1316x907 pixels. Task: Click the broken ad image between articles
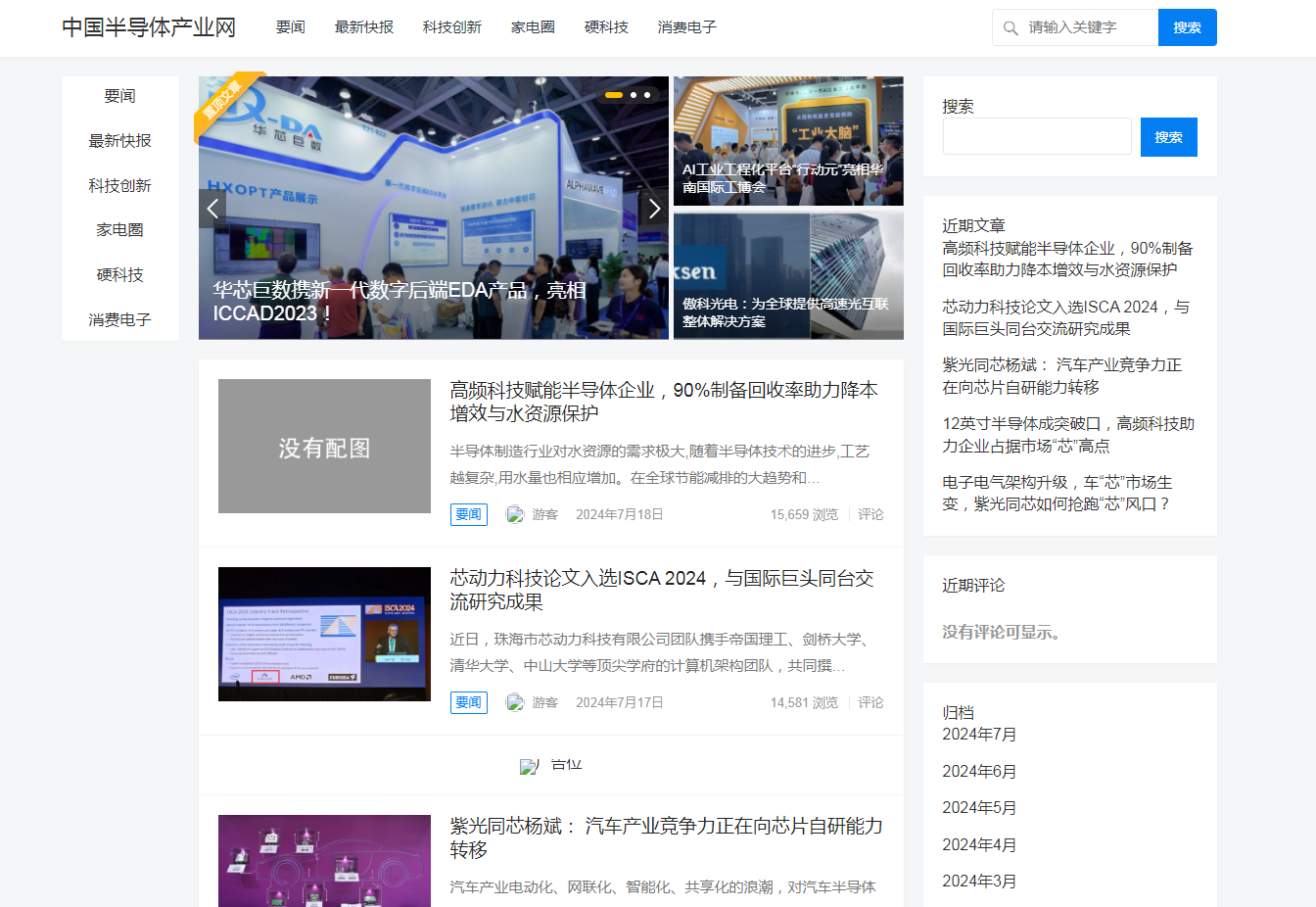[550, 765]
